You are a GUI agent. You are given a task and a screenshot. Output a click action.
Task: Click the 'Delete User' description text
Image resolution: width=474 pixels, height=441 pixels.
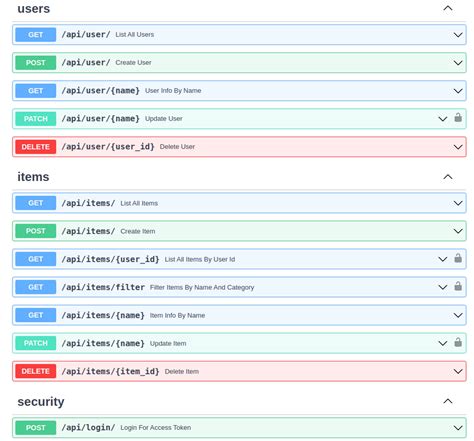(x=177, y=147)
